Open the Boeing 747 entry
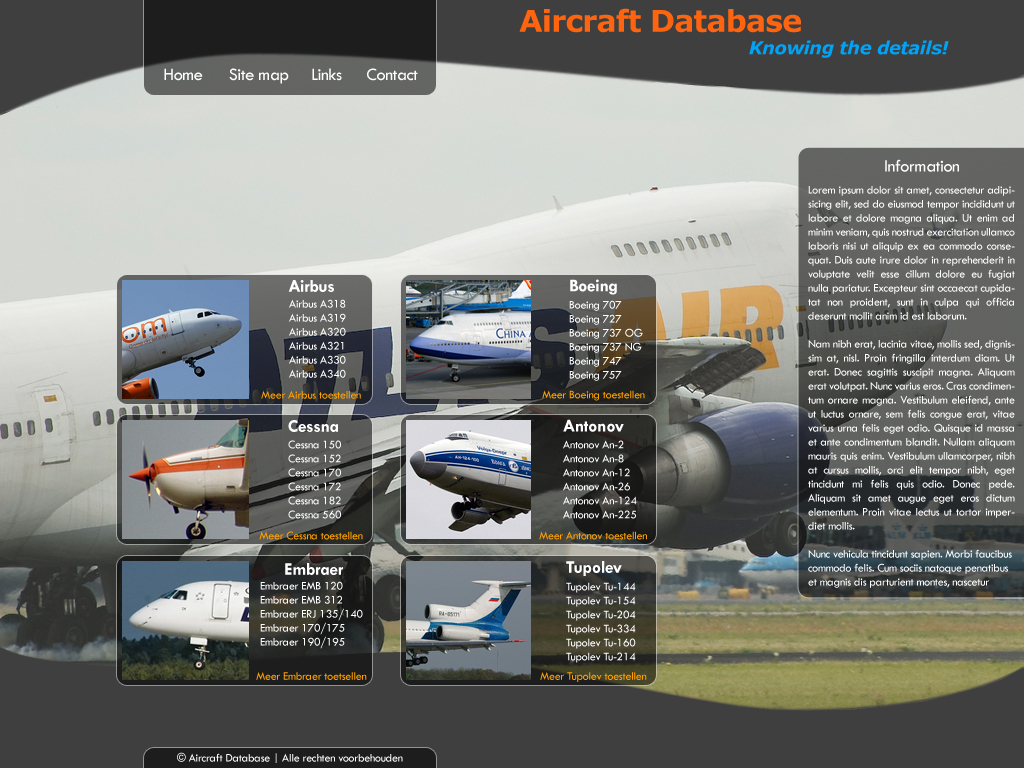This screenshot has height=768, width=1024. coord(594,361)
